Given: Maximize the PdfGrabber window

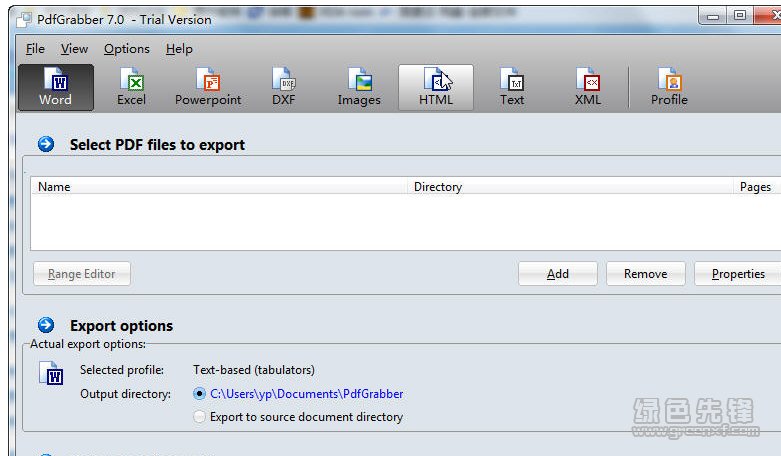Looking at the screenshot, I should click(740, 16).
